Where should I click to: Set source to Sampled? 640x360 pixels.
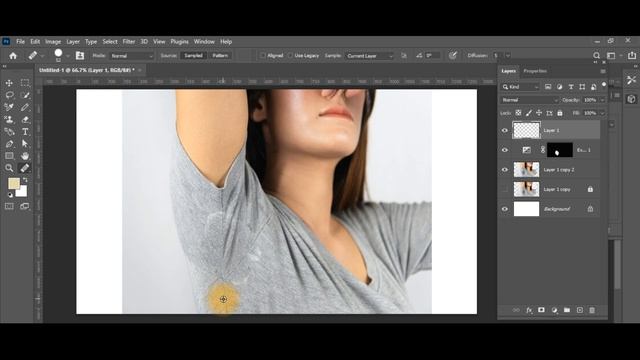click(193, 56)
